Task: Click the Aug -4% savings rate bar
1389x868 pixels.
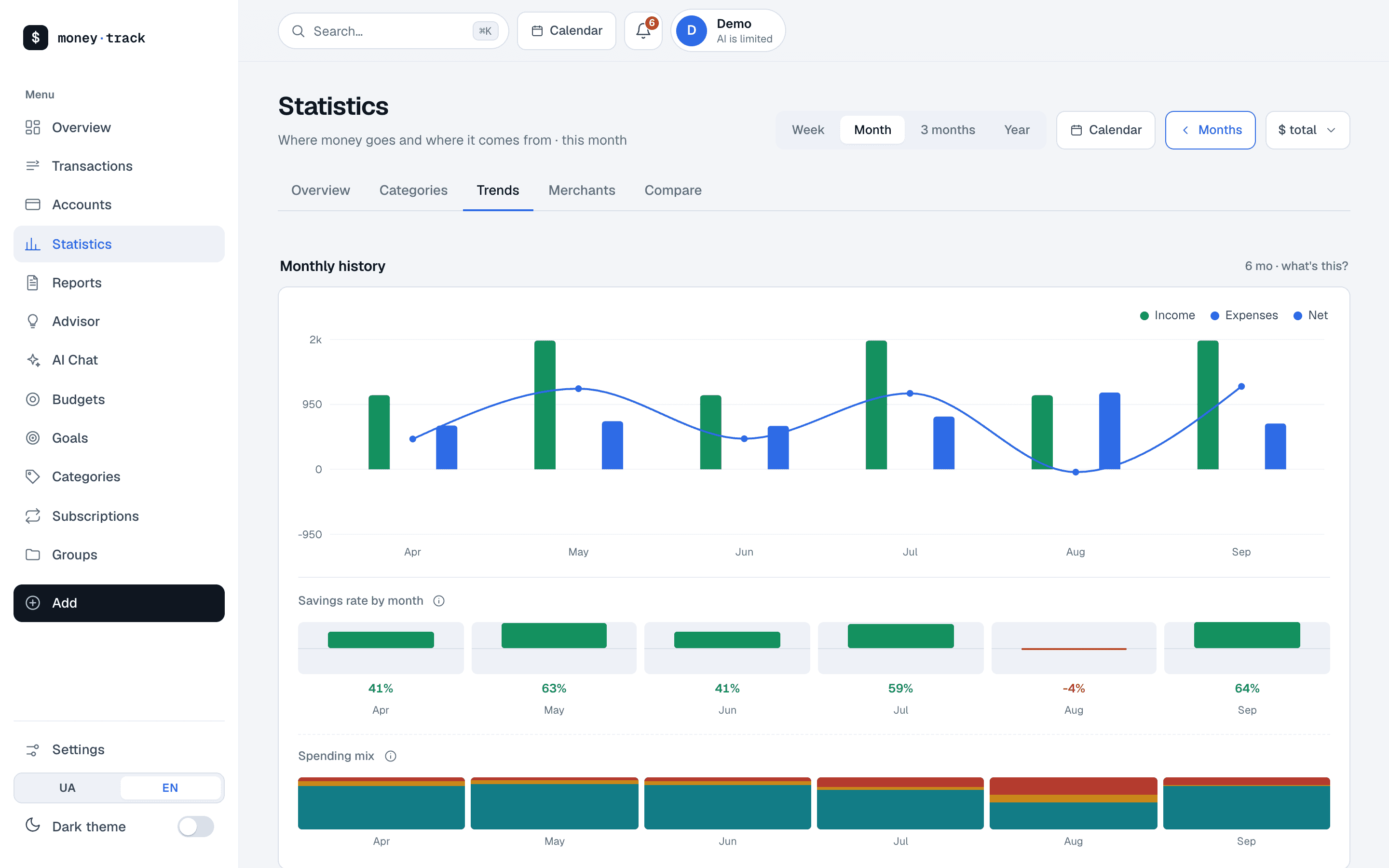Action: point(1073,648)
